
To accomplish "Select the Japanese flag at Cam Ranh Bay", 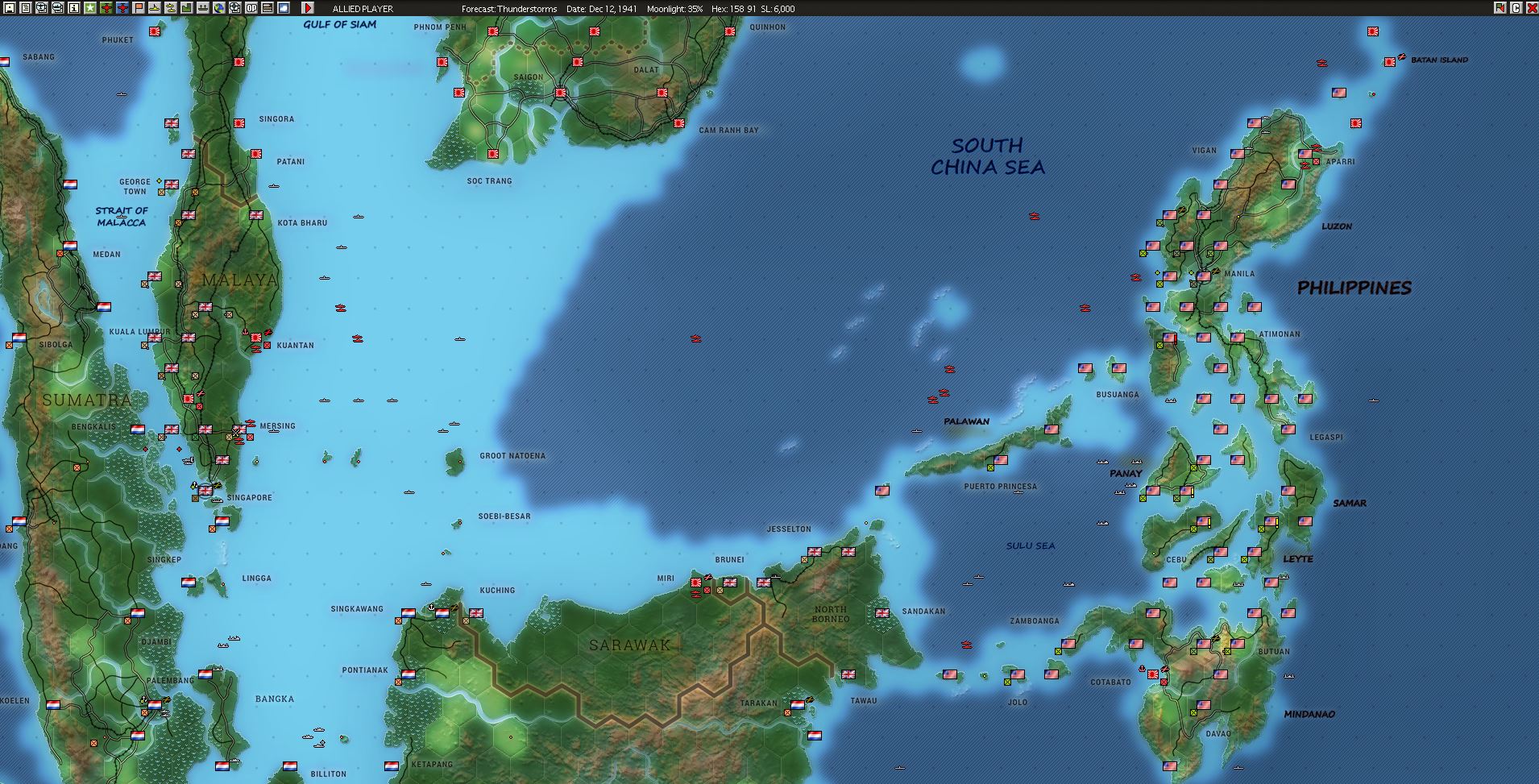I will click(679, 123).
